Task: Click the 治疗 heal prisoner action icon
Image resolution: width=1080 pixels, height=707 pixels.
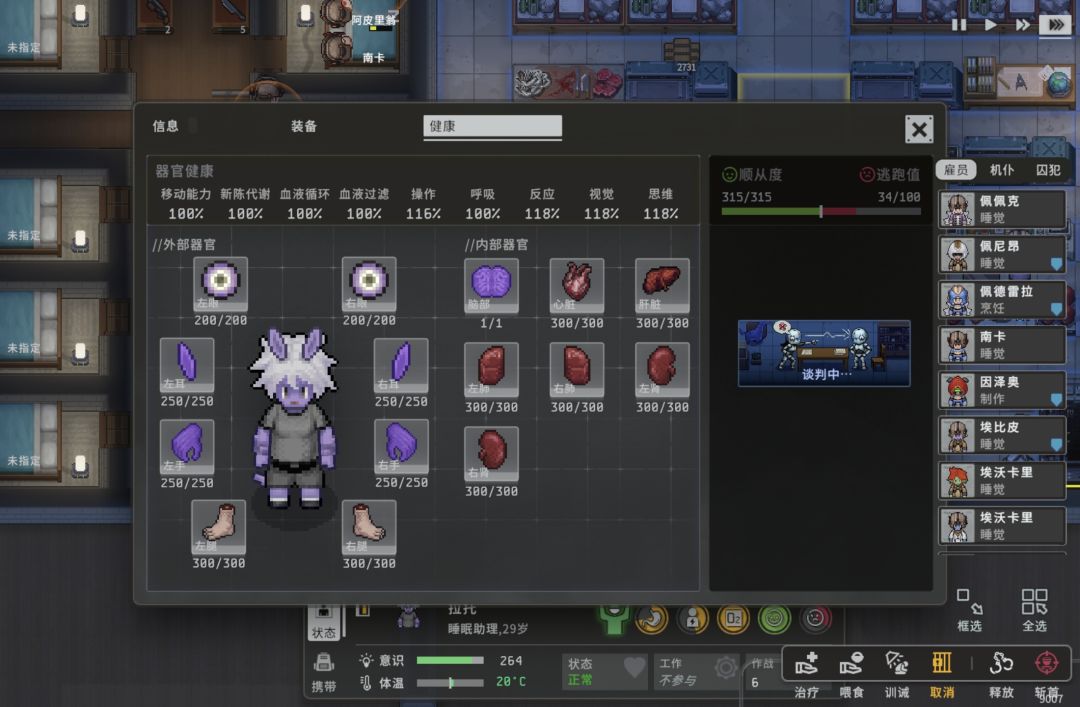Action: pyautogui.click(x=807, y=664)
